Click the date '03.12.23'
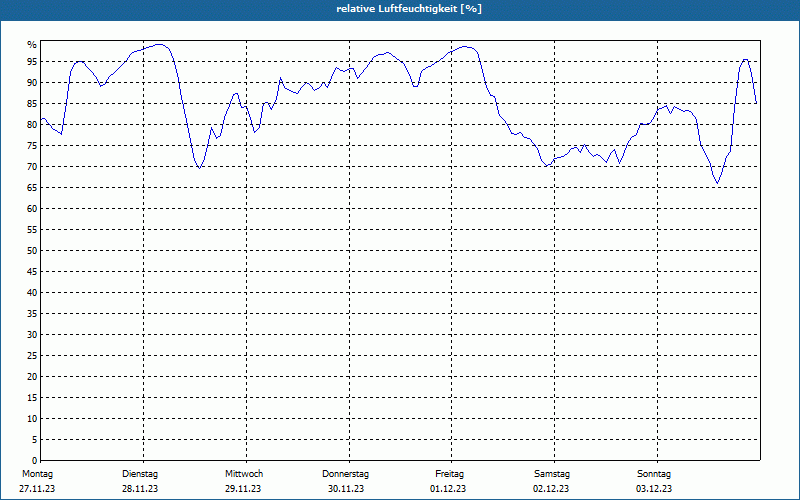The width and height of the screenshot is (800, 500). pyautogui.click(x=654, y=489)
